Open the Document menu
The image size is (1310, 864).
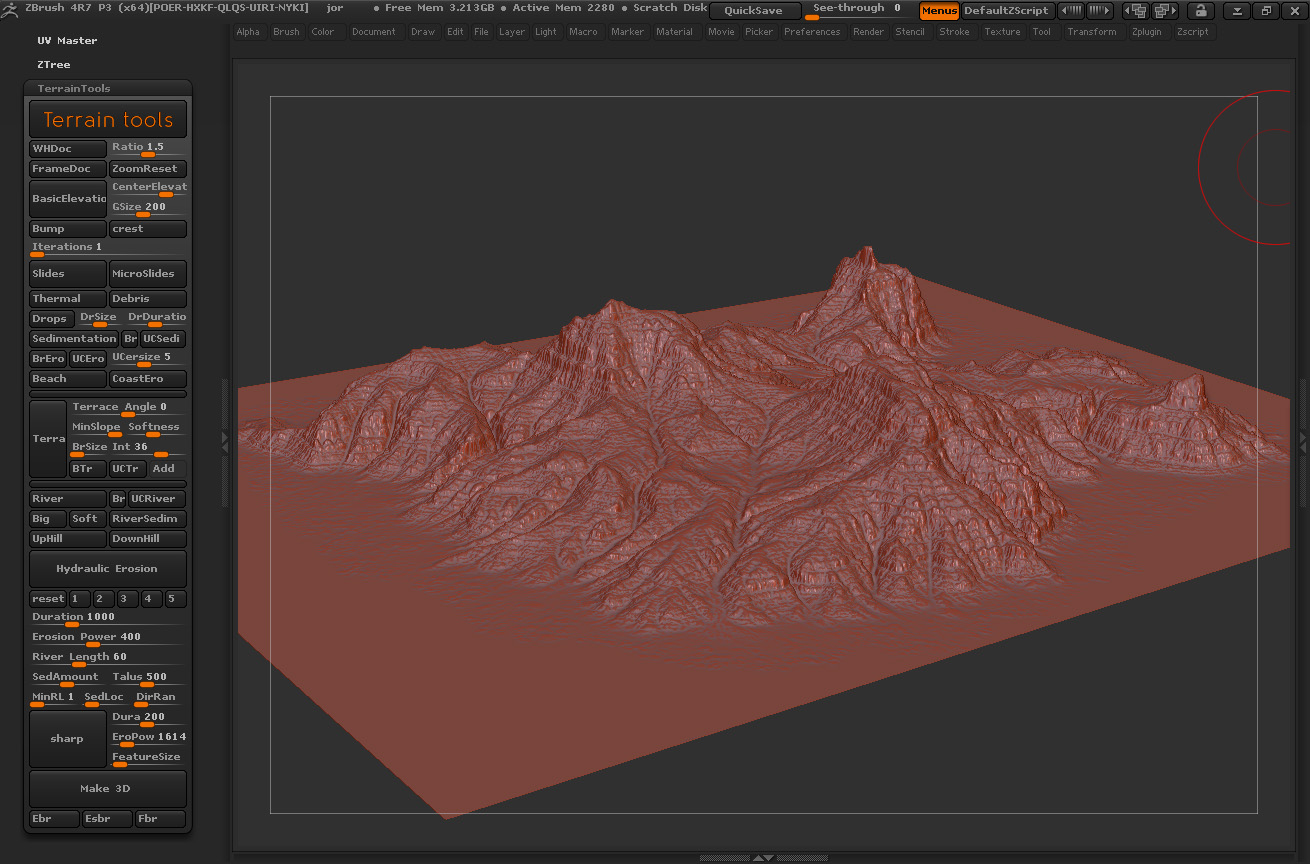click(374, 32)
